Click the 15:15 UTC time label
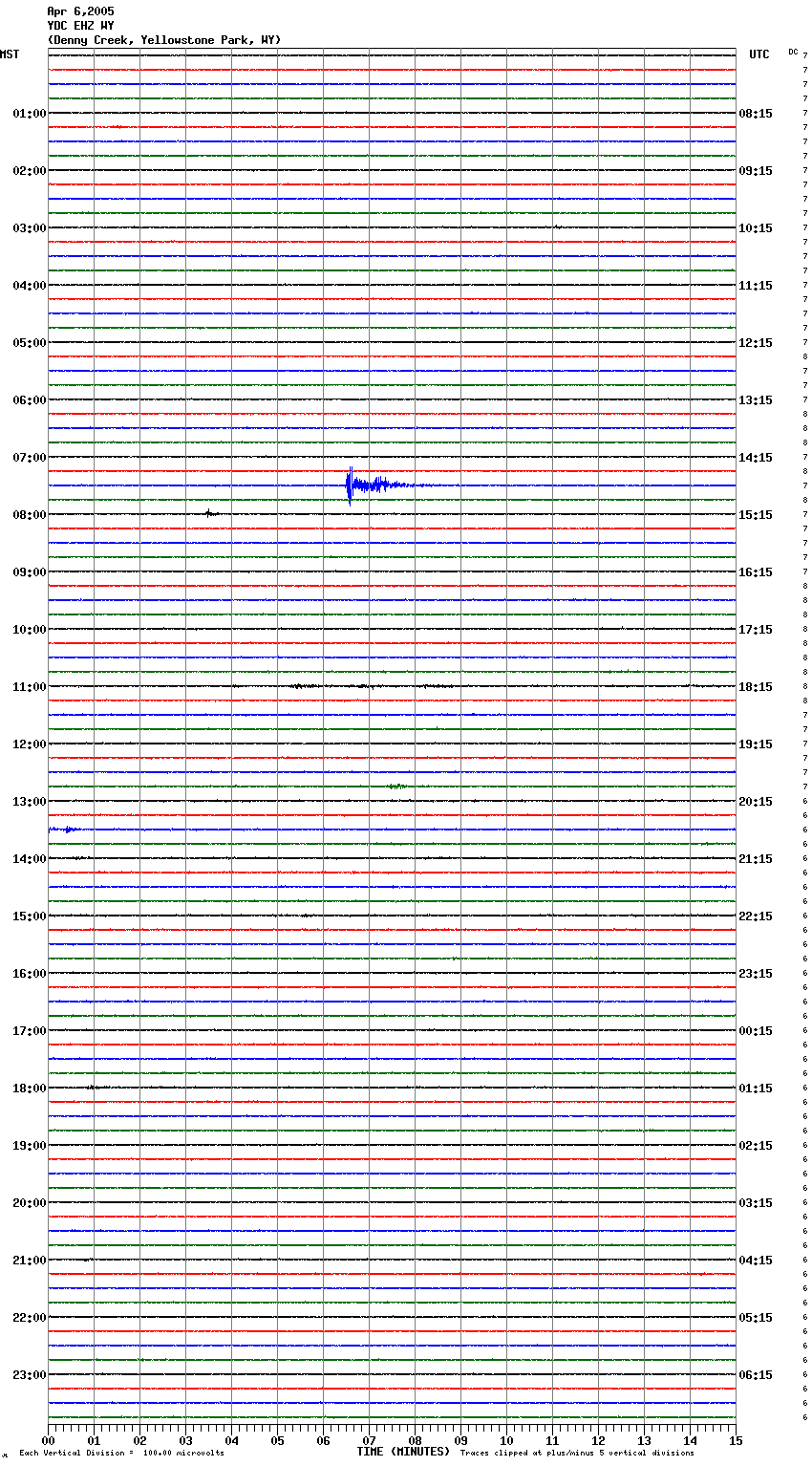 coord(756,515)
